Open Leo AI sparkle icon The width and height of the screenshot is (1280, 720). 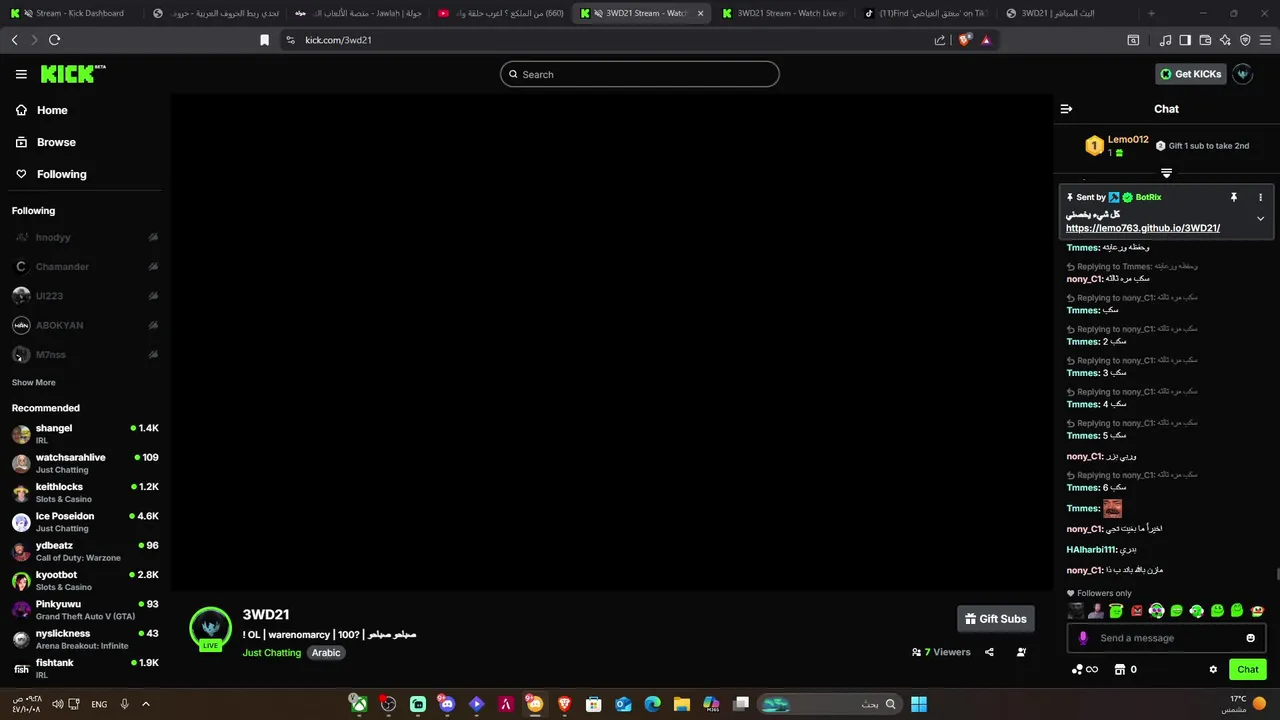pos(1225,40)
